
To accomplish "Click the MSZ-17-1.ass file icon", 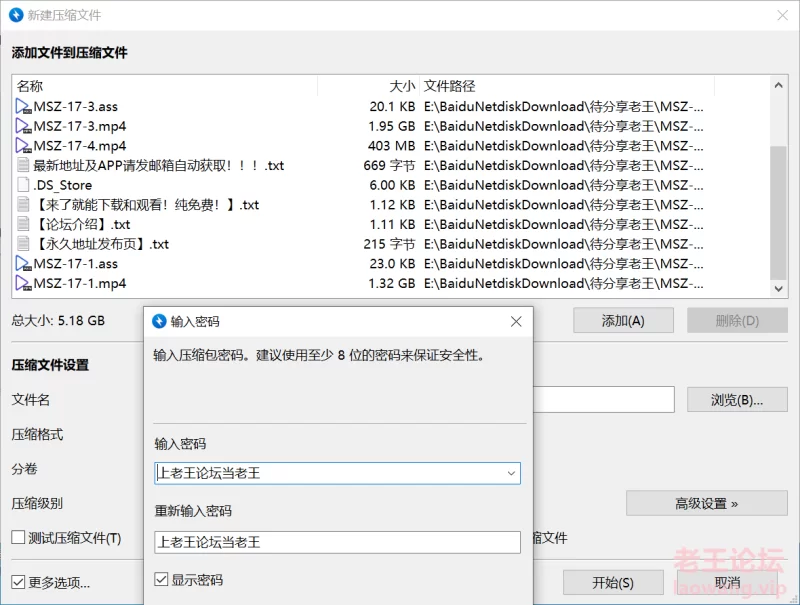I will click(23, 264).
